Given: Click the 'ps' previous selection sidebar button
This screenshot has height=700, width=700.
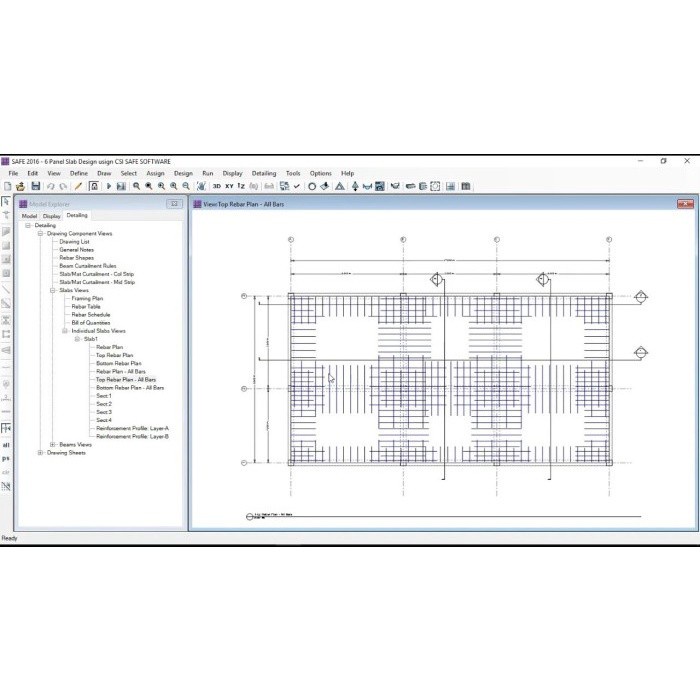Looking at the screenshot, I should pos(6,458).
